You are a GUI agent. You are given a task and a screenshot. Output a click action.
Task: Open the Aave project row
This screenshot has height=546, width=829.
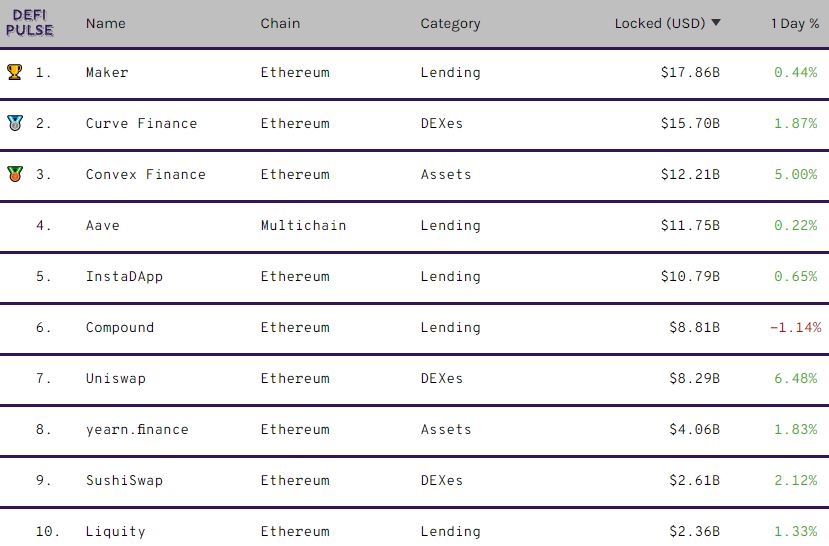coord(102,225)
